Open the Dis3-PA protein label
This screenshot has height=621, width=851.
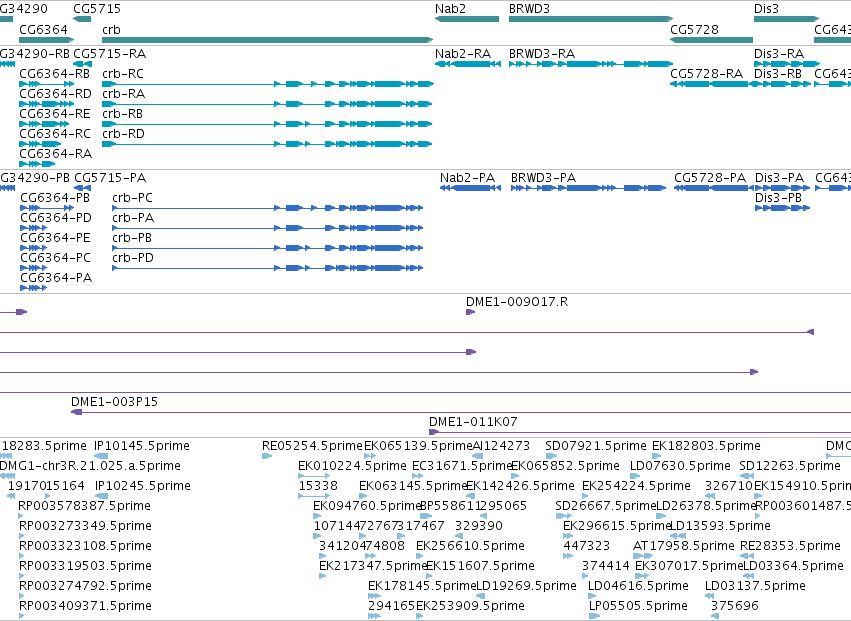tap(779, 178)
